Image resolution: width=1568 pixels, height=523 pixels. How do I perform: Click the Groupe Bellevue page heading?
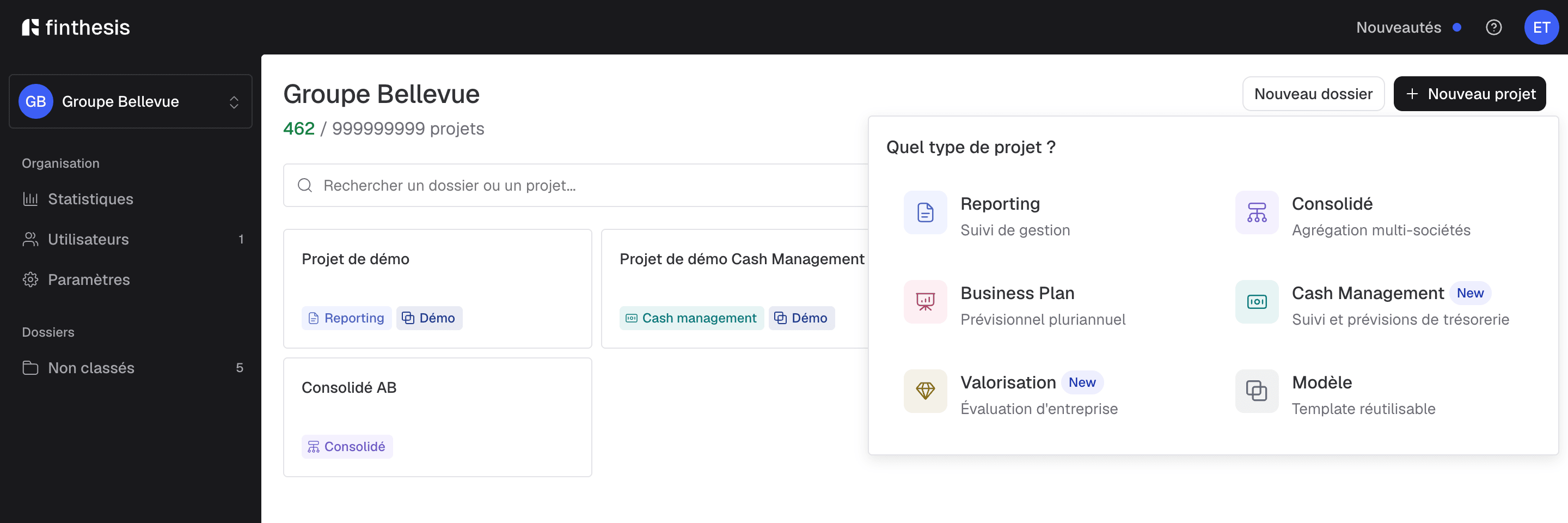382,94
